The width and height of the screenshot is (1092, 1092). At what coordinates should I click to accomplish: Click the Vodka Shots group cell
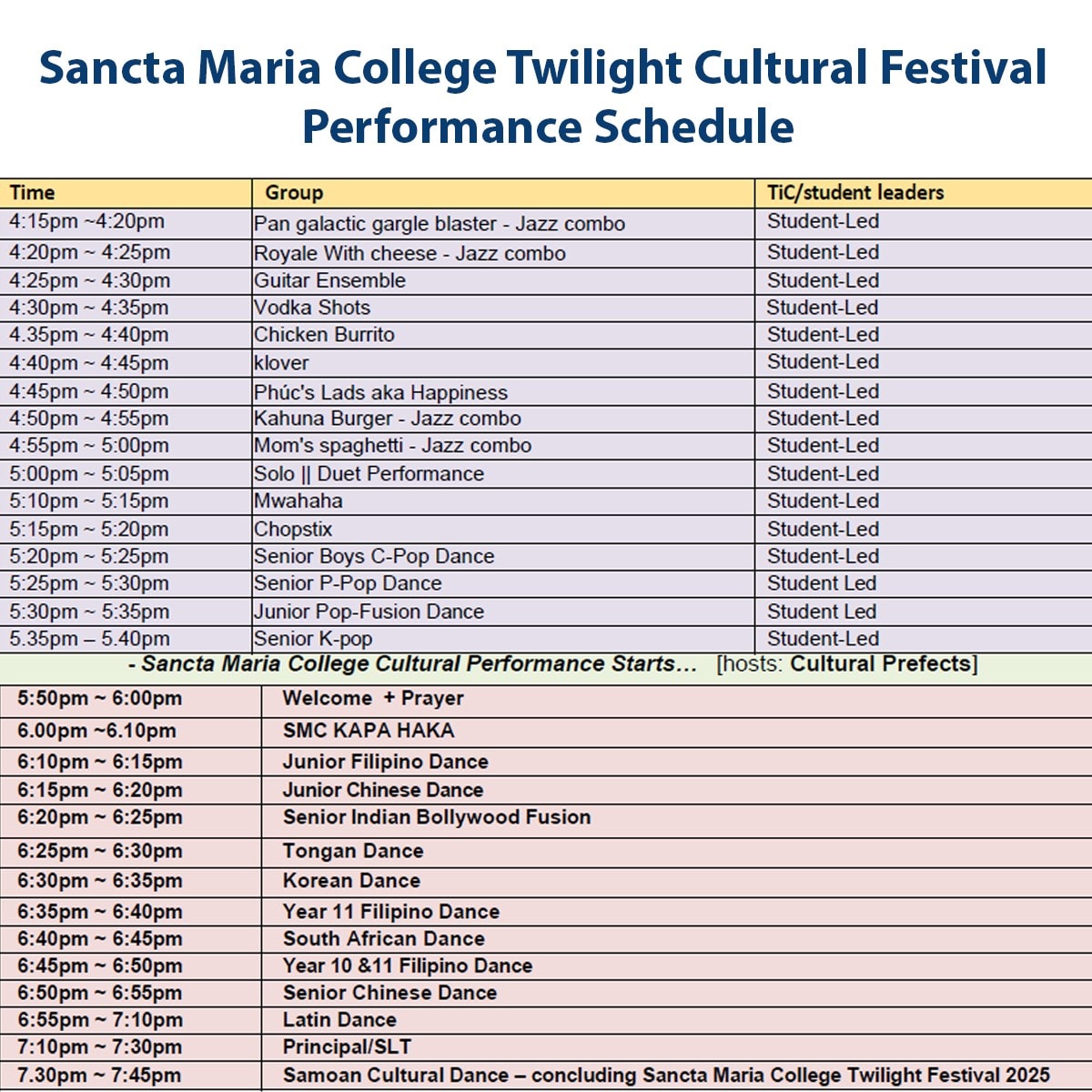tap(312, 308)
